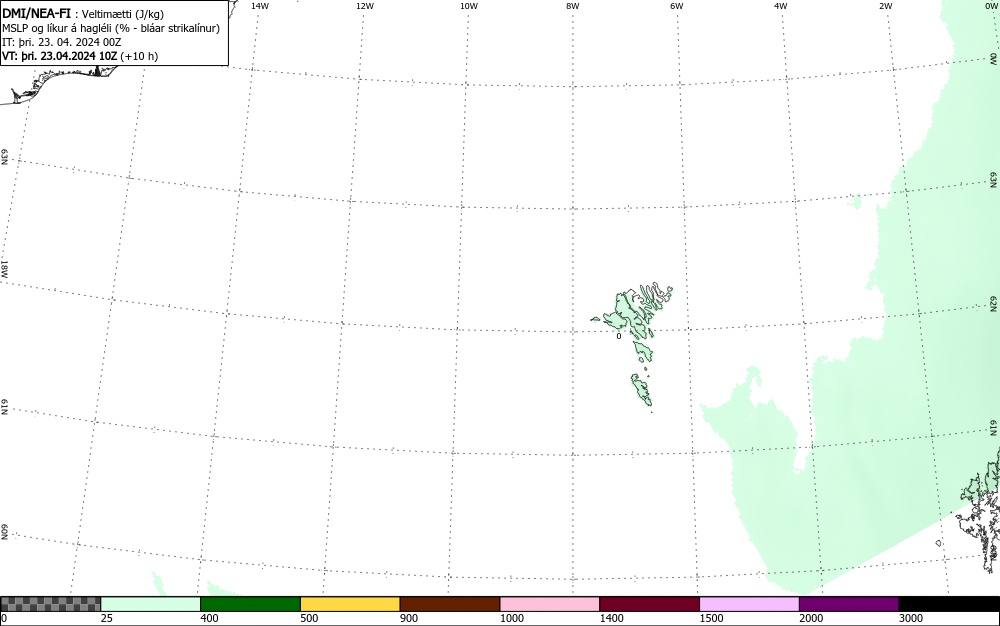Click the "DMI/NEA-FI" title text
Viewport: 1000px width, 626px height.
(36, 13)
